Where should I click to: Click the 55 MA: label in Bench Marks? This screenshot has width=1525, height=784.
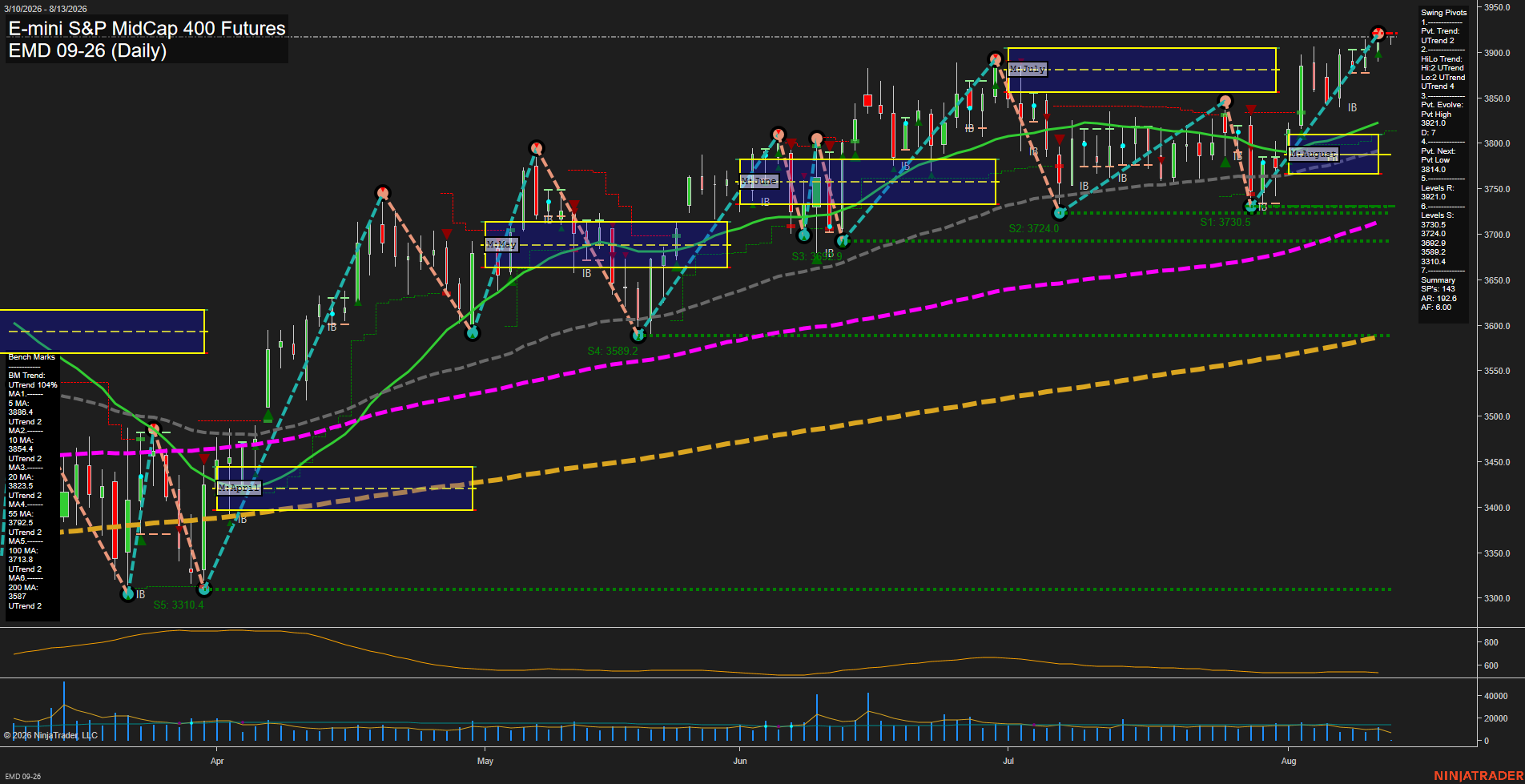21,514
